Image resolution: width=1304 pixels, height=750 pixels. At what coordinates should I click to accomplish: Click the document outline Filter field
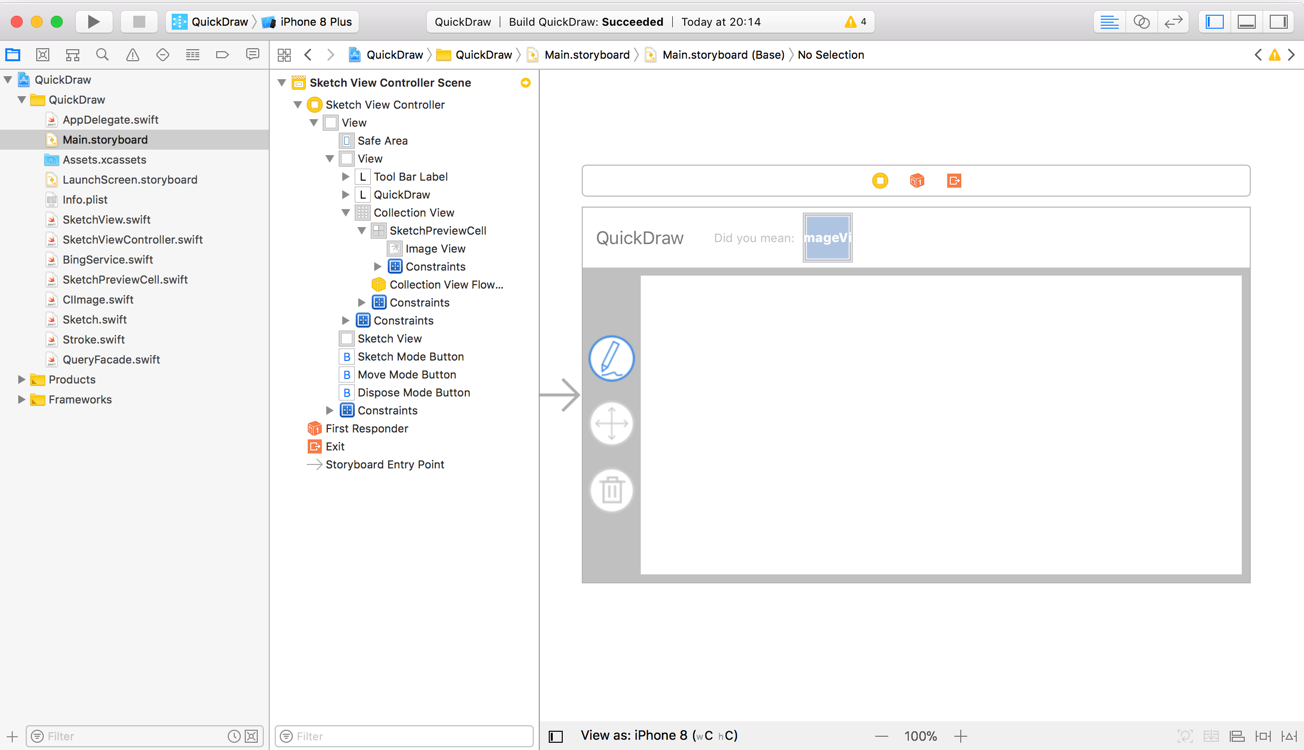[404, 736]
